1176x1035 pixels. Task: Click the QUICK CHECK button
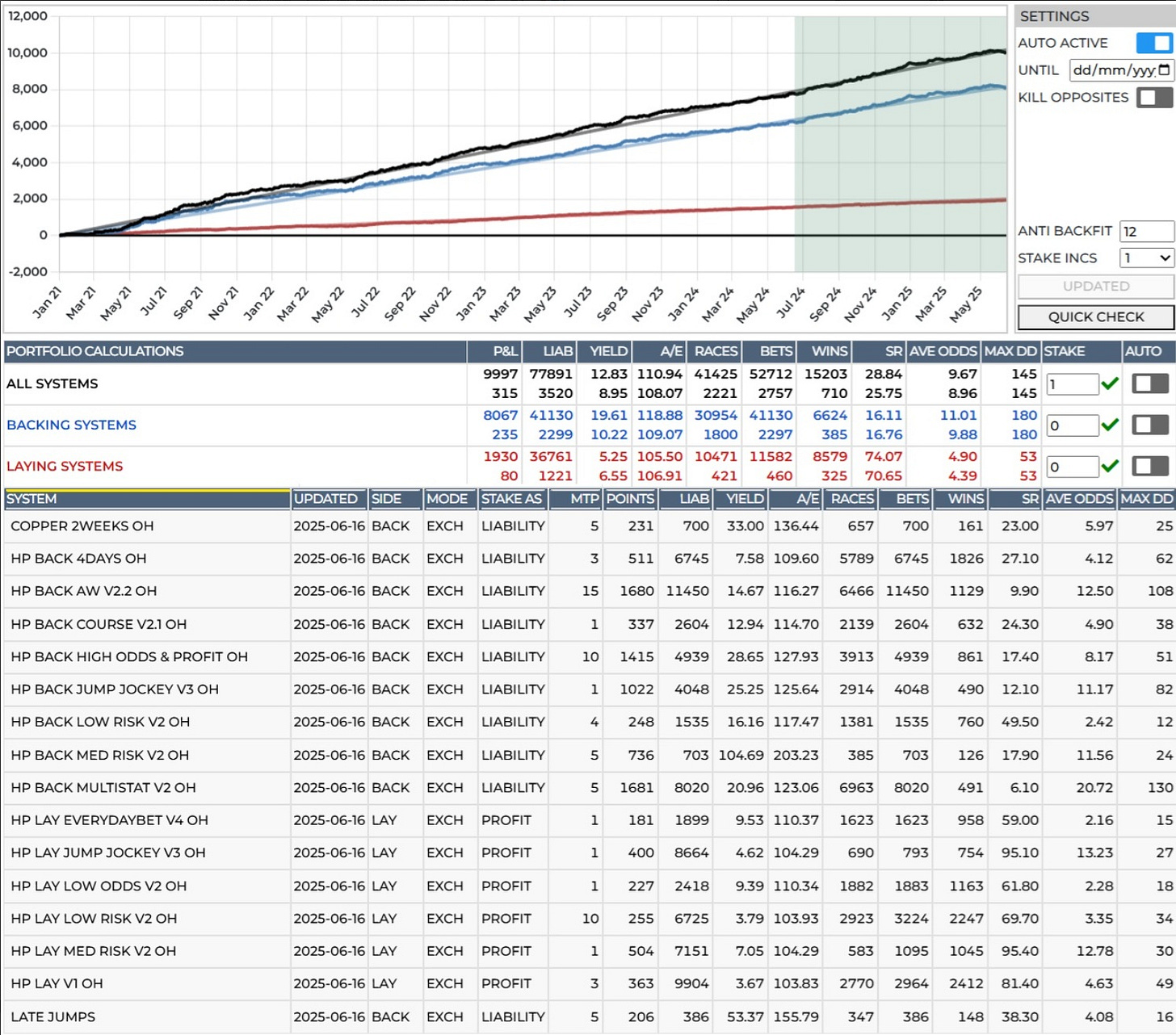1095,317
